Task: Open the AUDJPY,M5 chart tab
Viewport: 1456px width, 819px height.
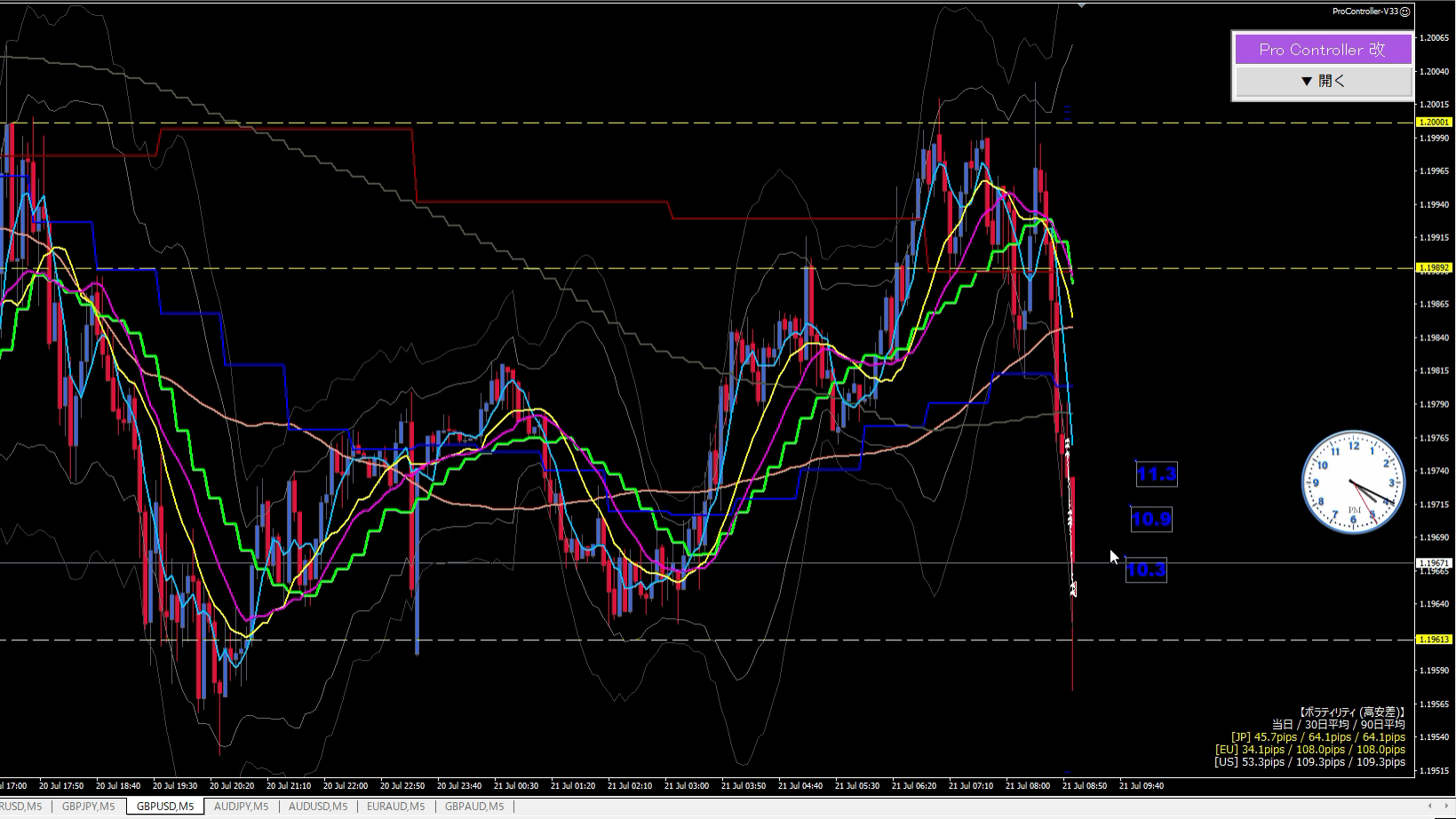Action: pyautogui.click(x=241, y=807)
